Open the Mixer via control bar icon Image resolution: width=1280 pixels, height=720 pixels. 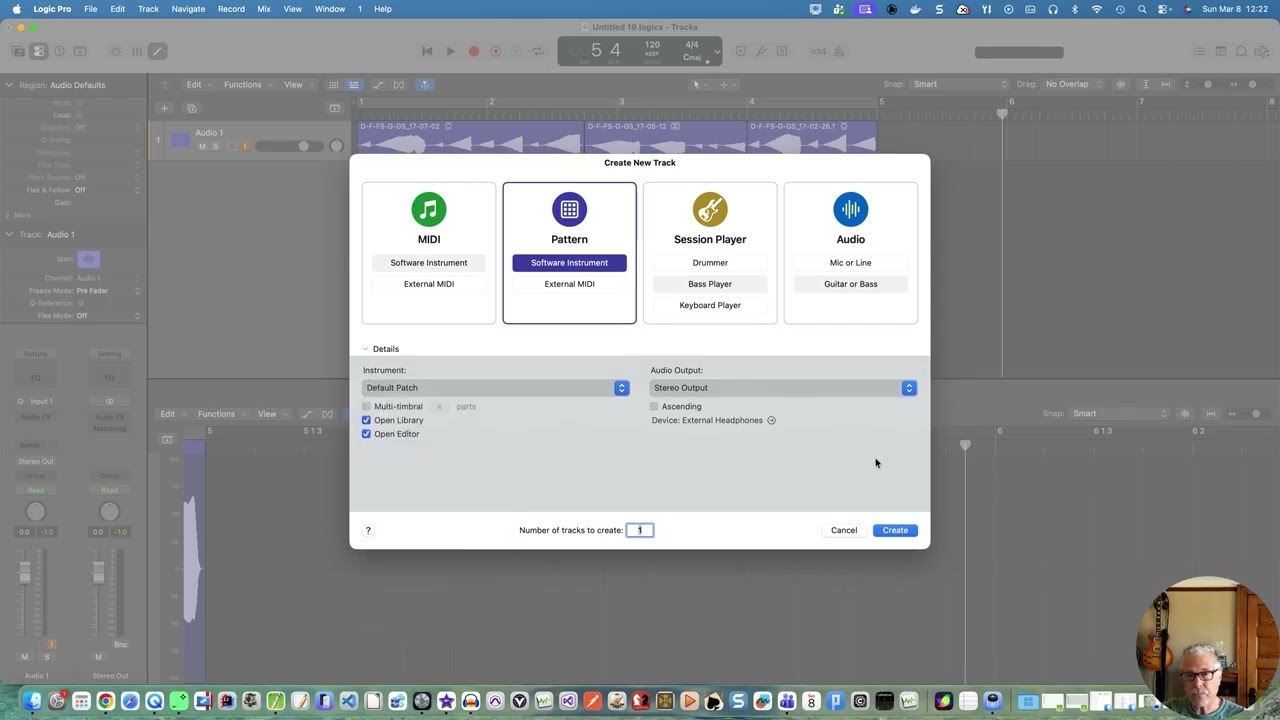137,51
